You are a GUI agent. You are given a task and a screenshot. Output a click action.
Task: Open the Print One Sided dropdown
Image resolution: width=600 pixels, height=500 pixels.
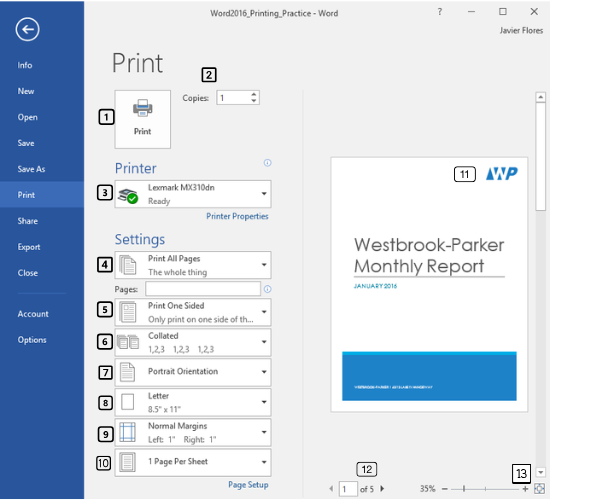click(x=193, y=312)
